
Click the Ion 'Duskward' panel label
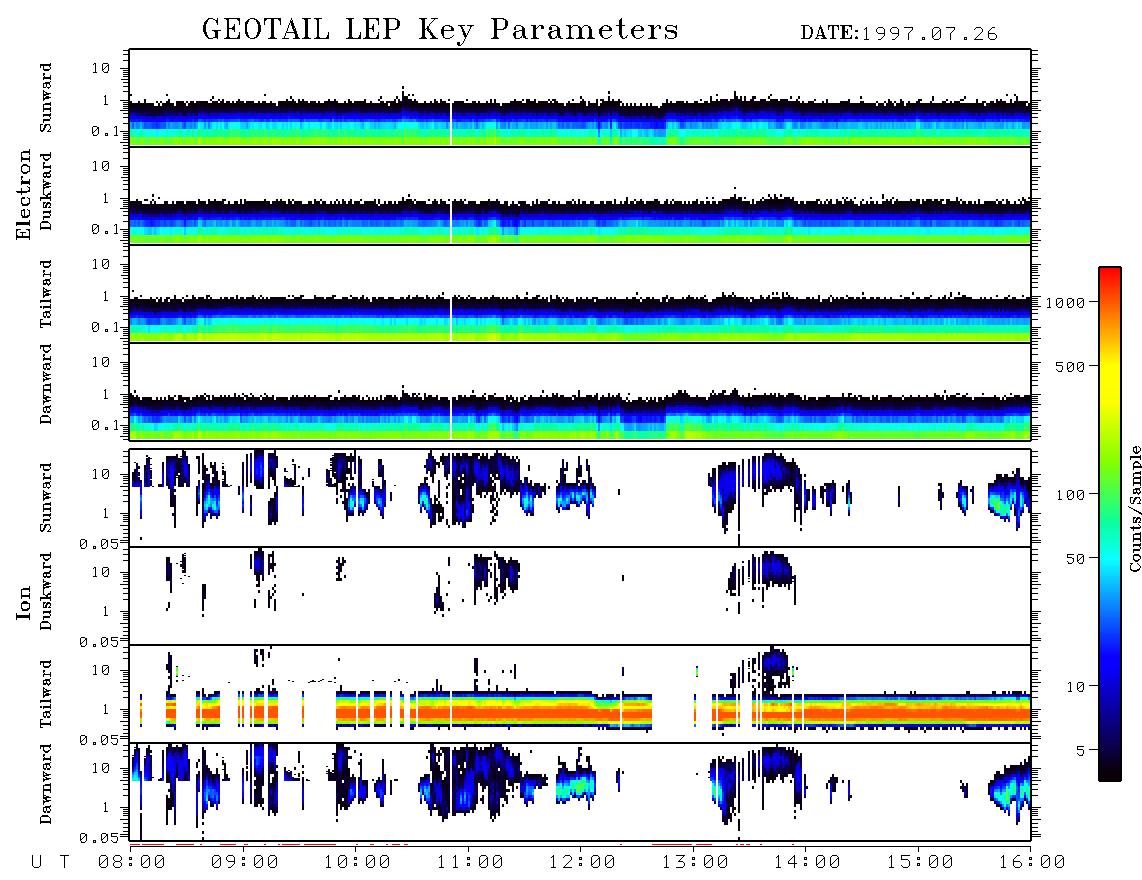46,591
